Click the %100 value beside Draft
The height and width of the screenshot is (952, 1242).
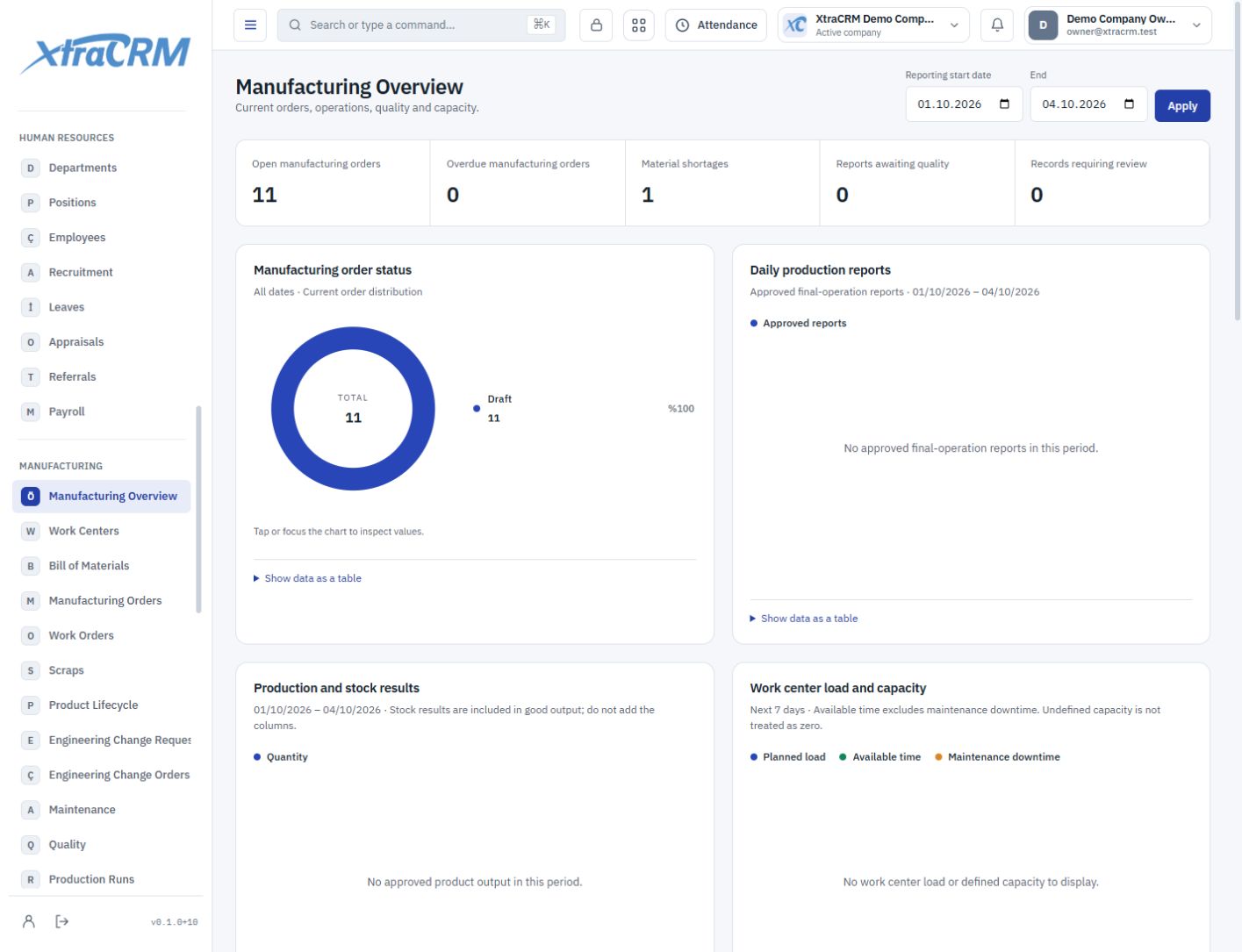click(x=681, y=409)
